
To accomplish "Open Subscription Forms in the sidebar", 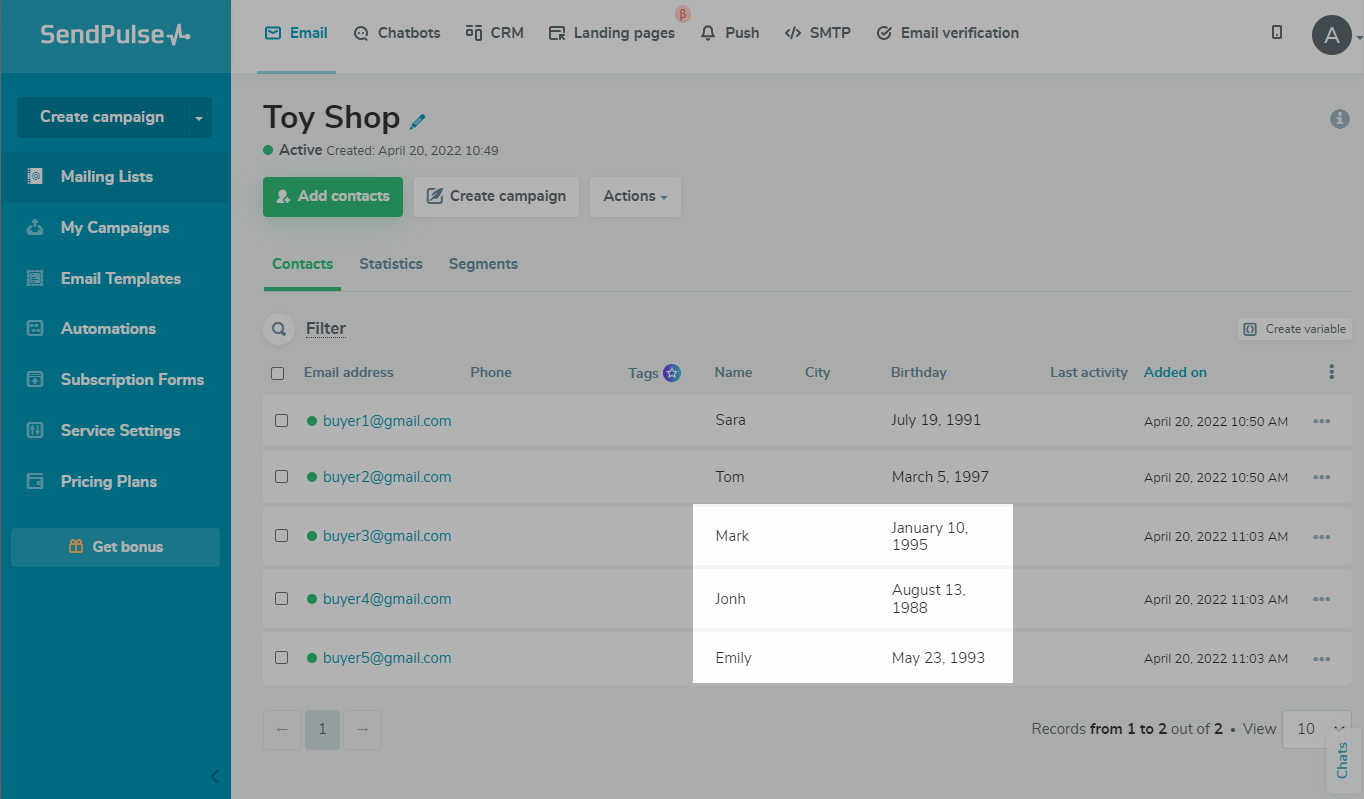I will [115, 380].
